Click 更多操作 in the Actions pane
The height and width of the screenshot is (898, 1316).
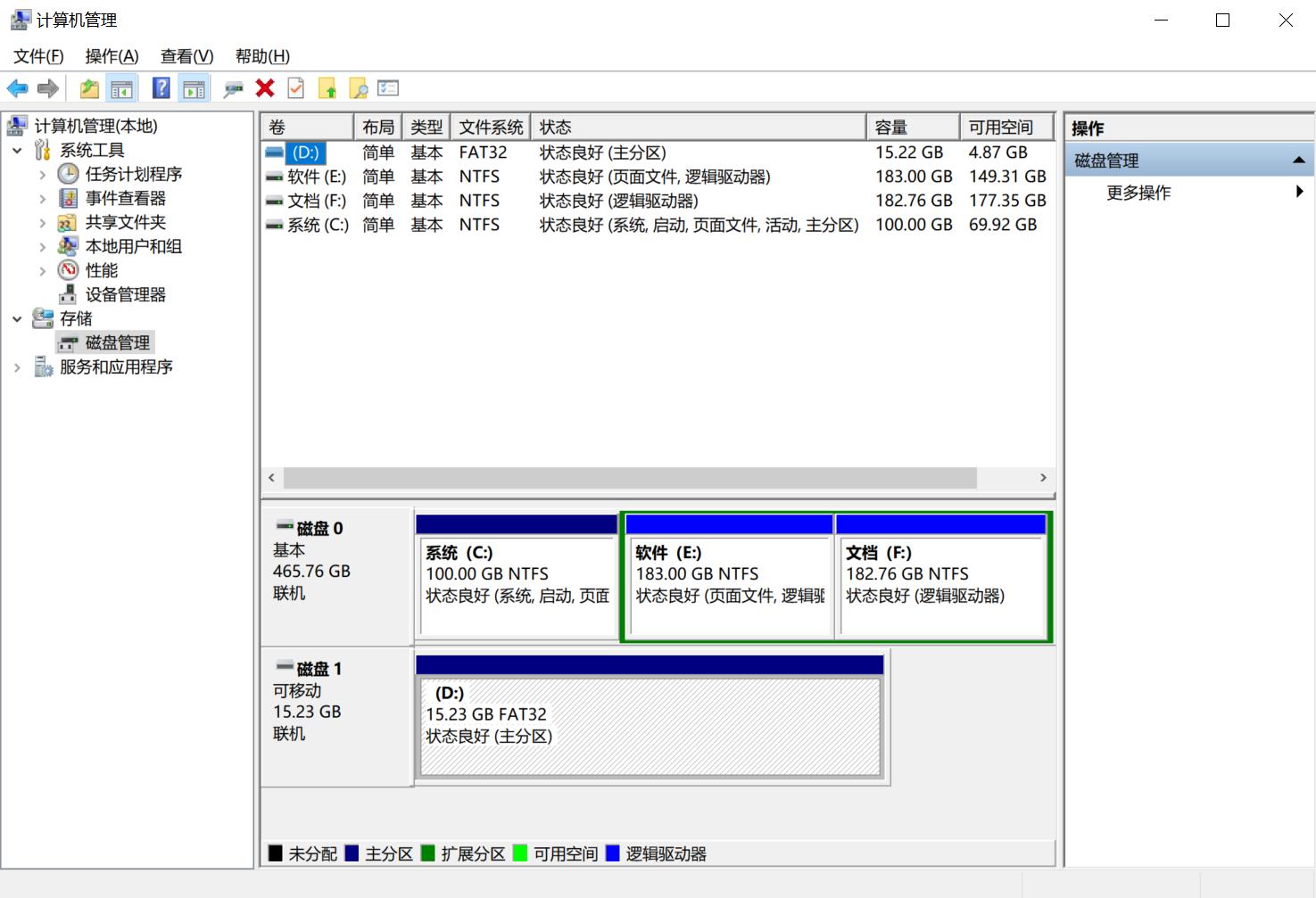1138,193
